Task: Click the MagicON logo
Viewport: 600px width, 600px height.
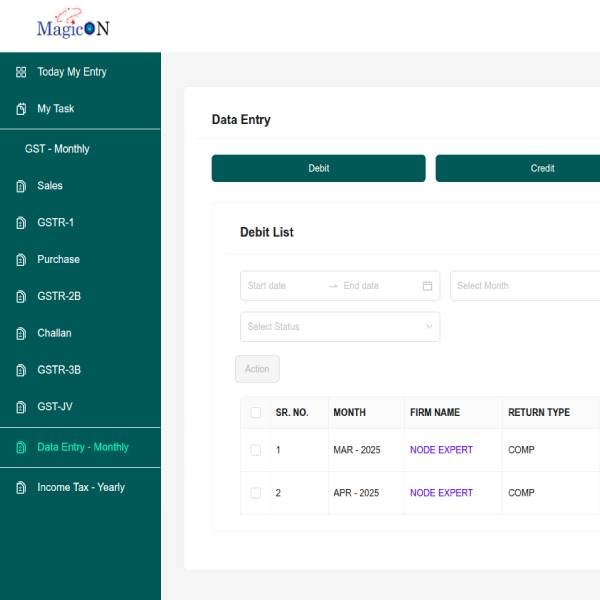Action: tap(72, 25)
